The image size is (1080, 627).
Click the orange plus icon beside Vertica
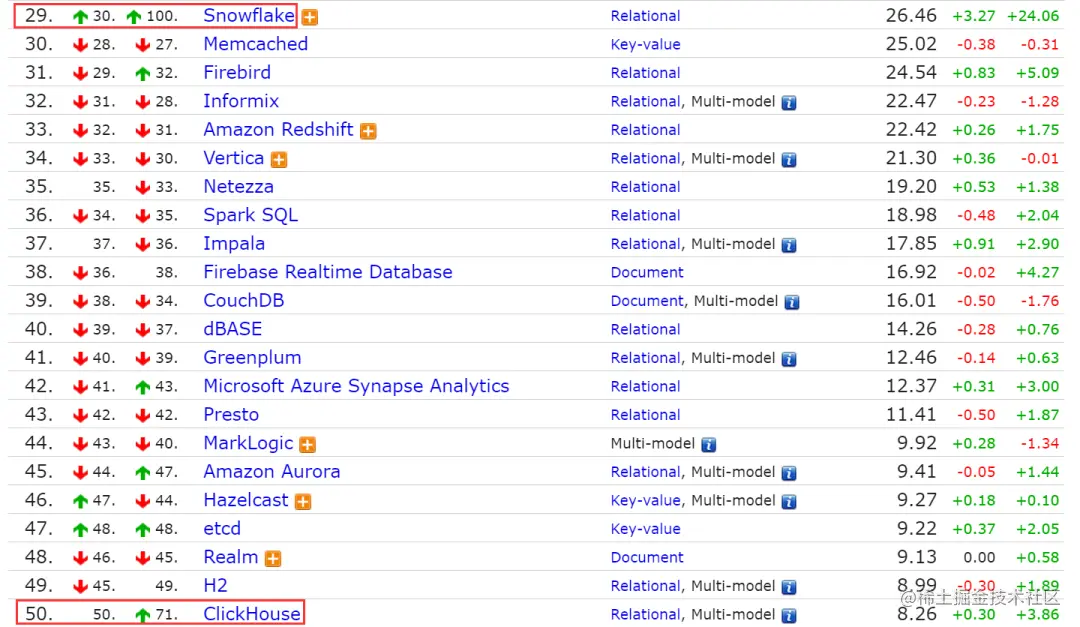(x=279, y=160)
